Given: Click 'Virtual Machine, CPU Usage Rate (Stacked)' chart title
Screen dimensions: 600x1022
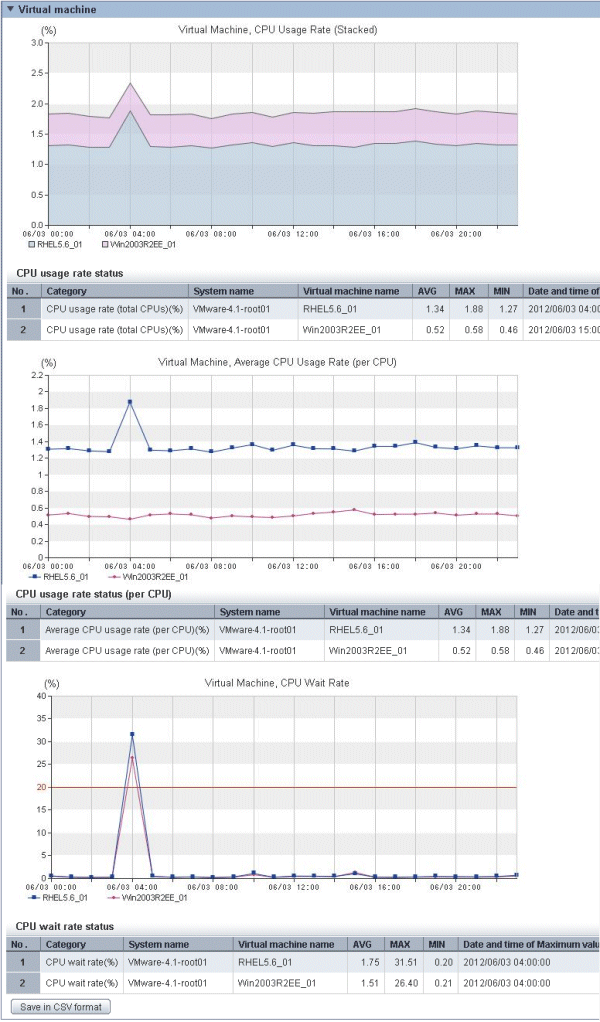Looking at the screenshot, I should [278, 29].
